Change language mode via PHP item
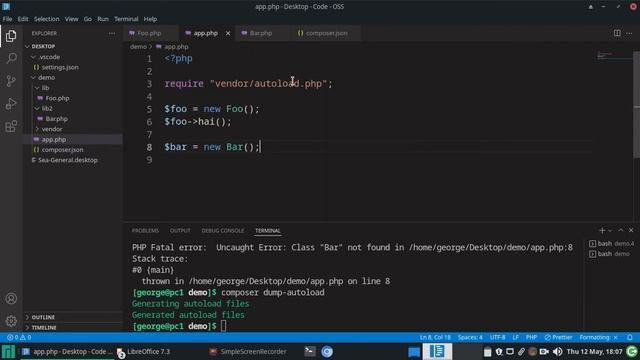 point(531,338)
